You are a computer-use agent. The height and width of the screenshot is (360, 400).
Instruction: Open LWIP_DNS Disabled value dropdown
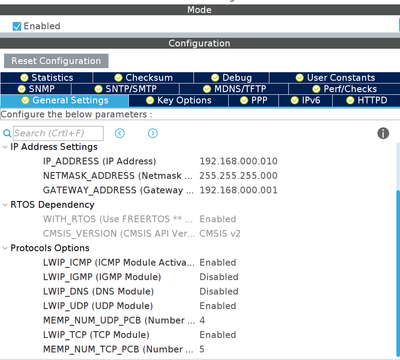click(219, 291)
